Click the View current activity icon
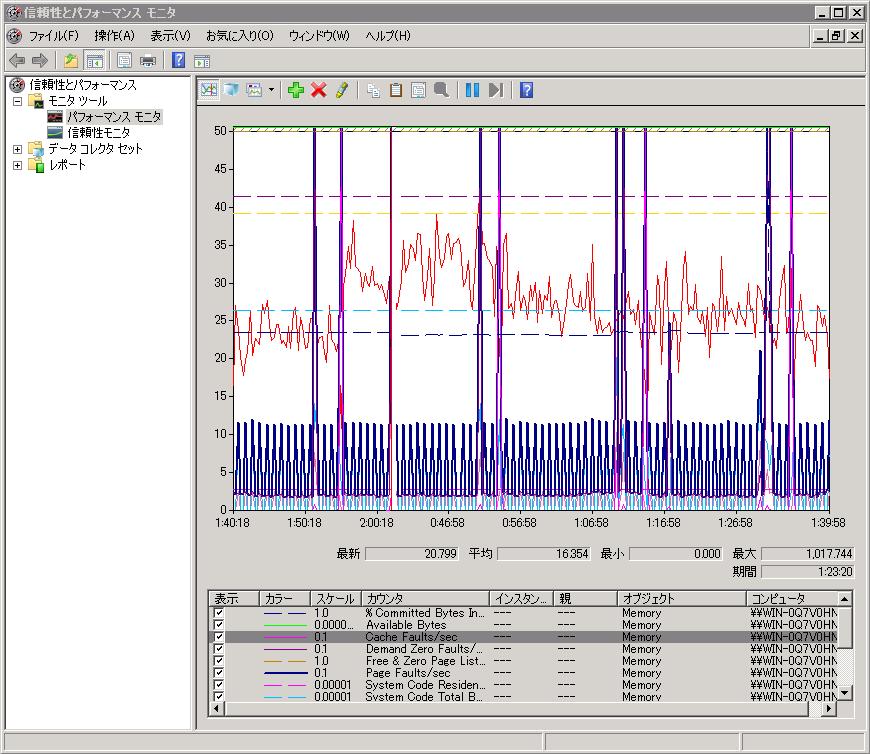Viewport: 870px width, 754px height. 209,90
